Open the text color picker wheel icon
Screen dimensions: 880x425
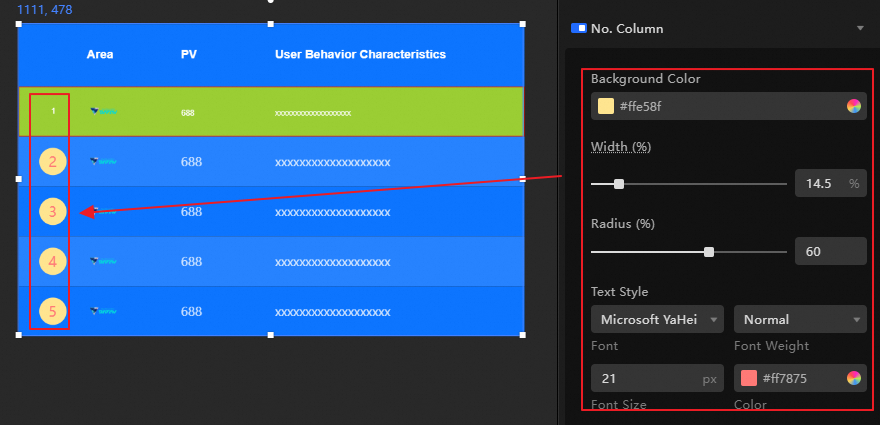[854, 378]
